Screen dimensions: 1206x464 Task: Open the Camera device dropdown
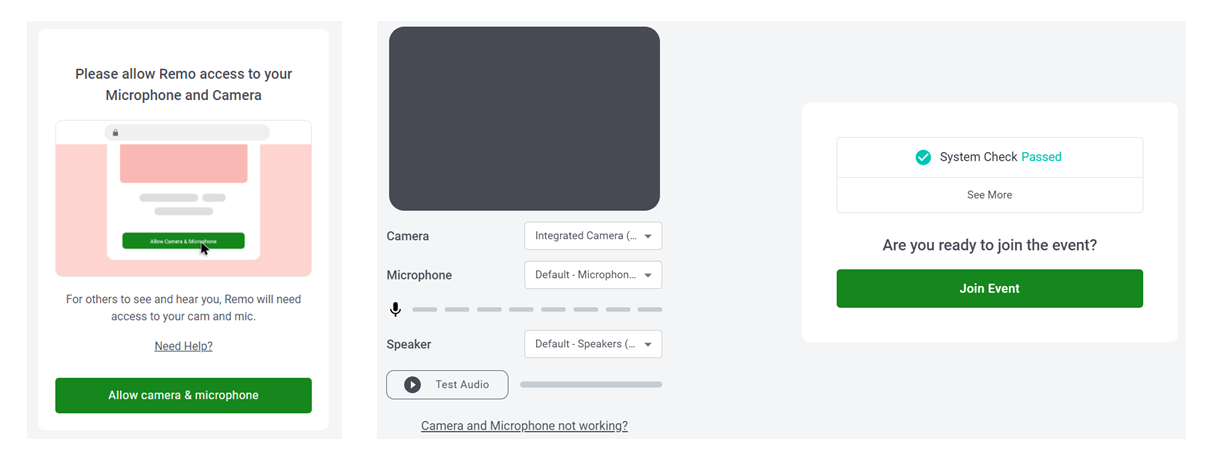593,236
